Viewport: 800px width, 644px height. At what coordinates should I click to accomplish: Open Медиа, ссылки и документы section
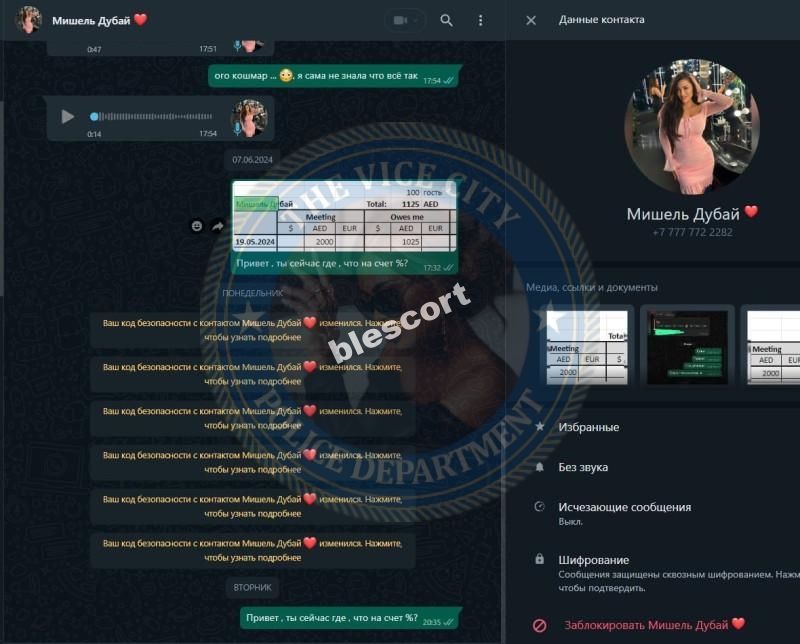pos(592,287)
